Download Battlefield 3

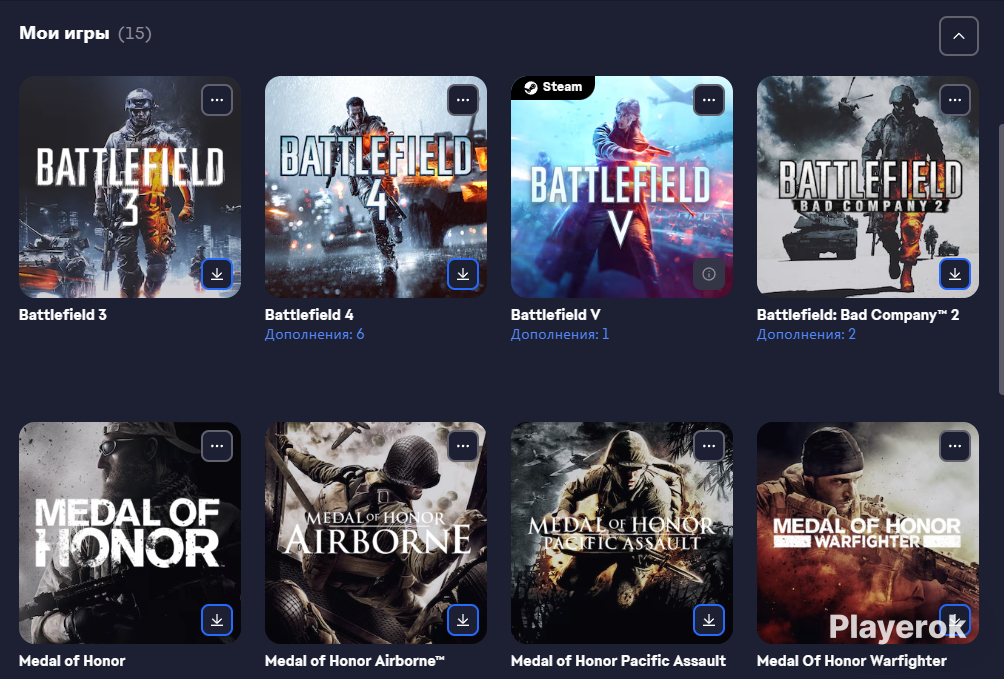pos(217,274)
